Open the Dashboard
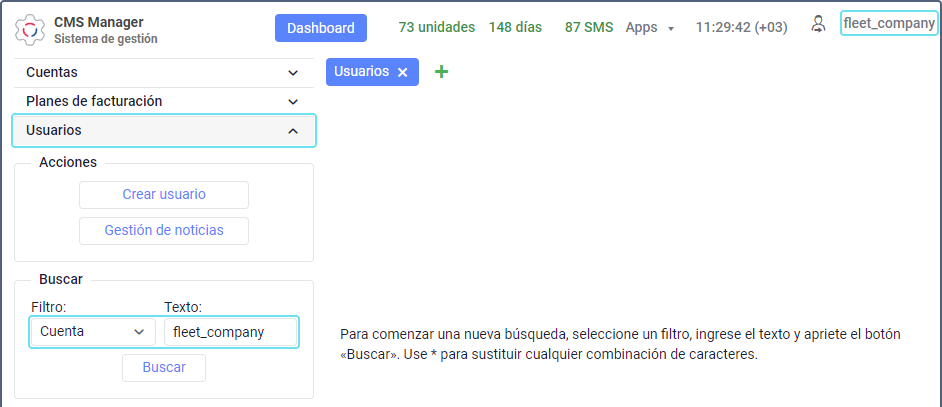Viewport: 942px width, 407px height. tap(320, 28)
